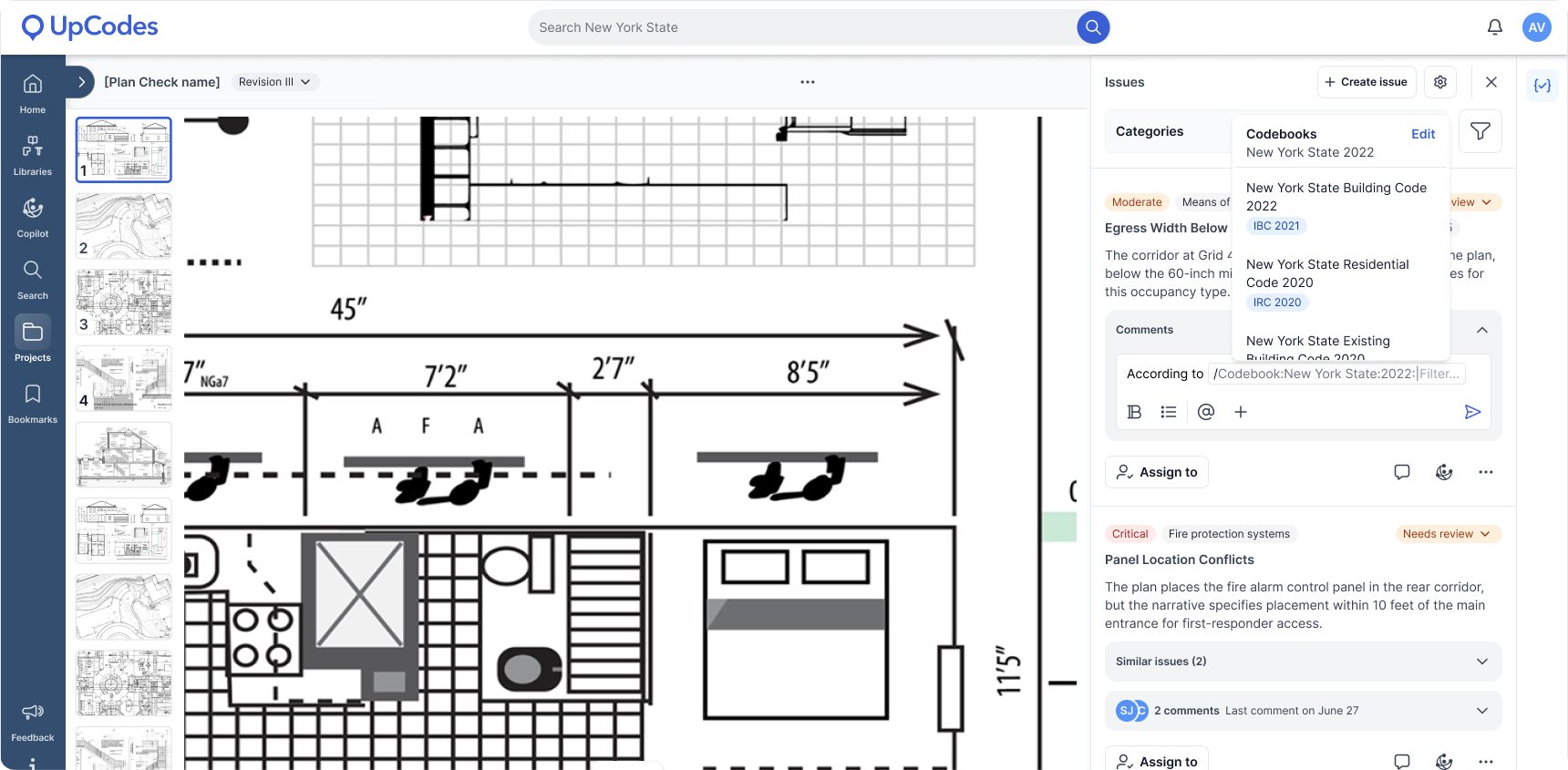Send the comment with arrow icon
Screen dimensions: 1568x770
point(1472,412)
